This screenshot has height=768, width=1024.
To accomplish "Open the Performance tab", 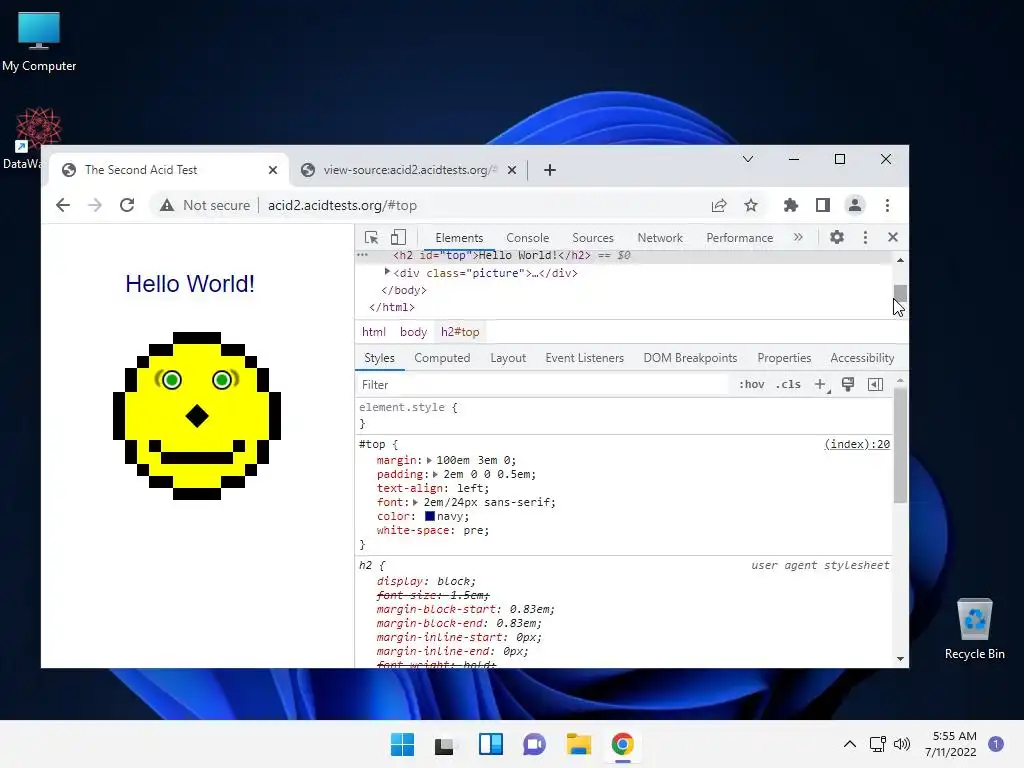I will (x=739, y=238).
